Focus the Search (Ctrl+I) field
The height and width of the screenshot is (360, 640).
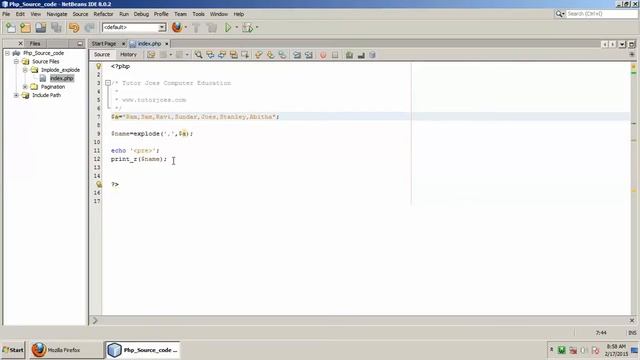tap(601, 14)
